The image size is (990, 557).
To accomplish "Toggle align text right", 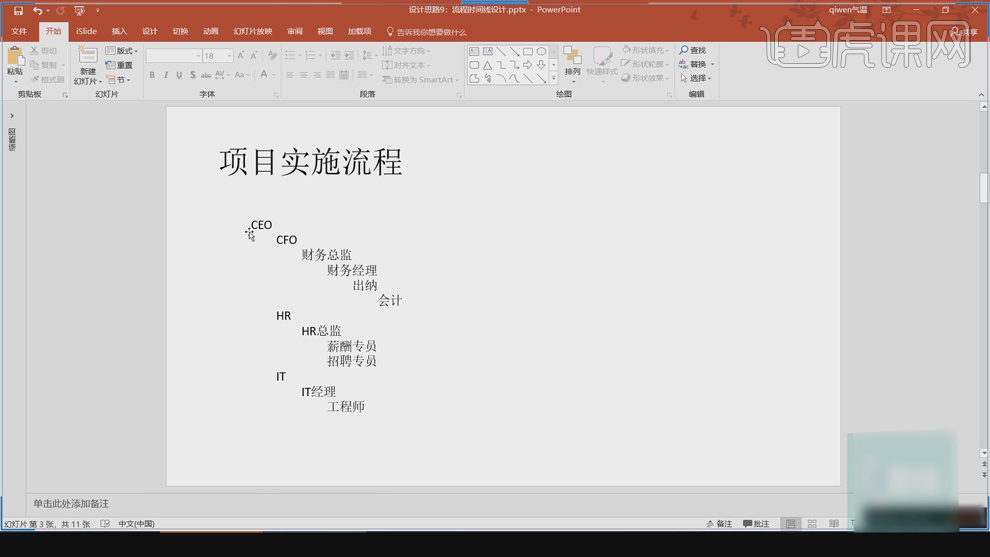I will (317, 75).
